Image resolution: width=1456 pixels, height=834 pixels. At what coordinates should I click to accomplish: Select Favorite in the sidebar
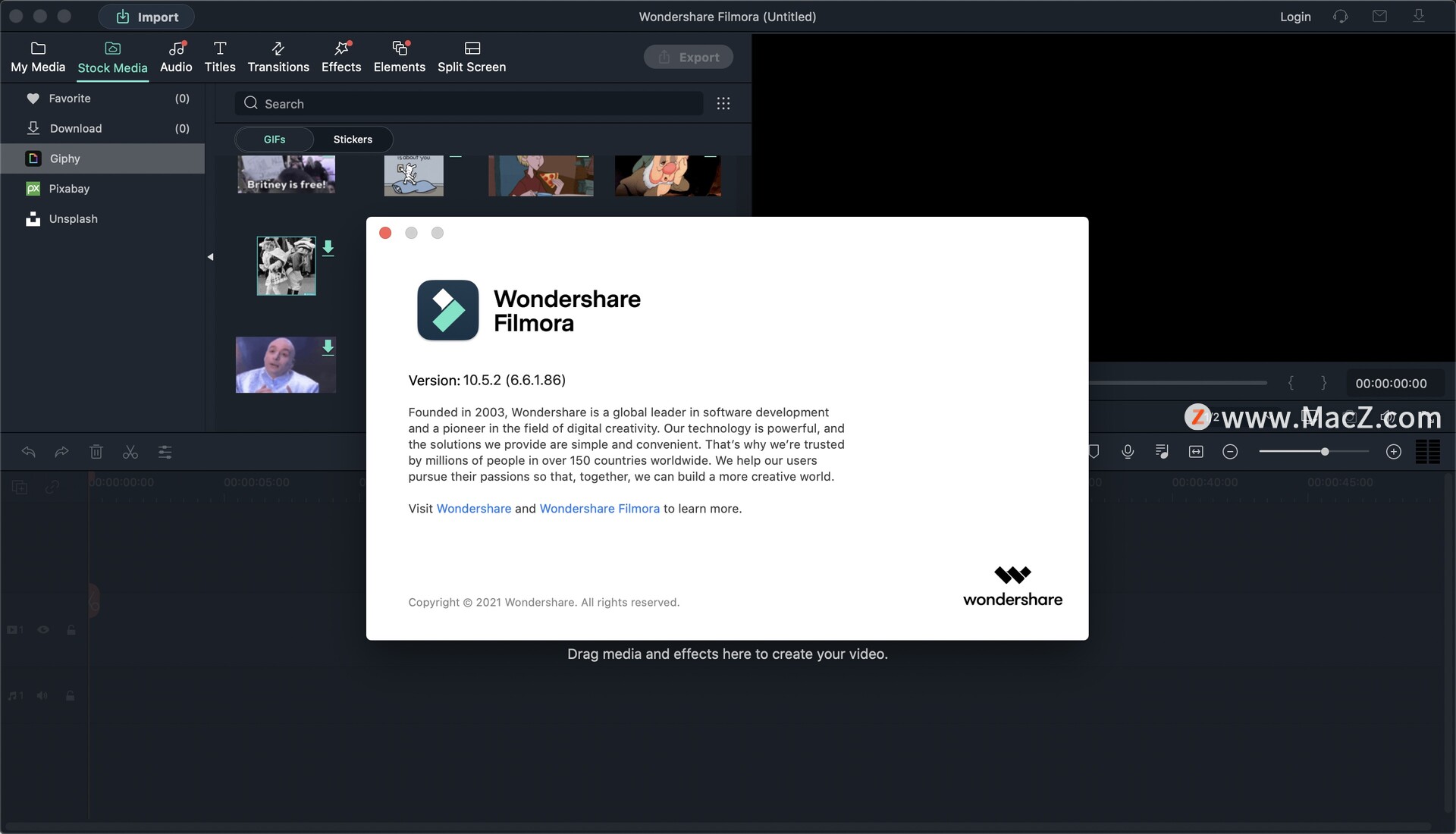[x=102, y=99]
